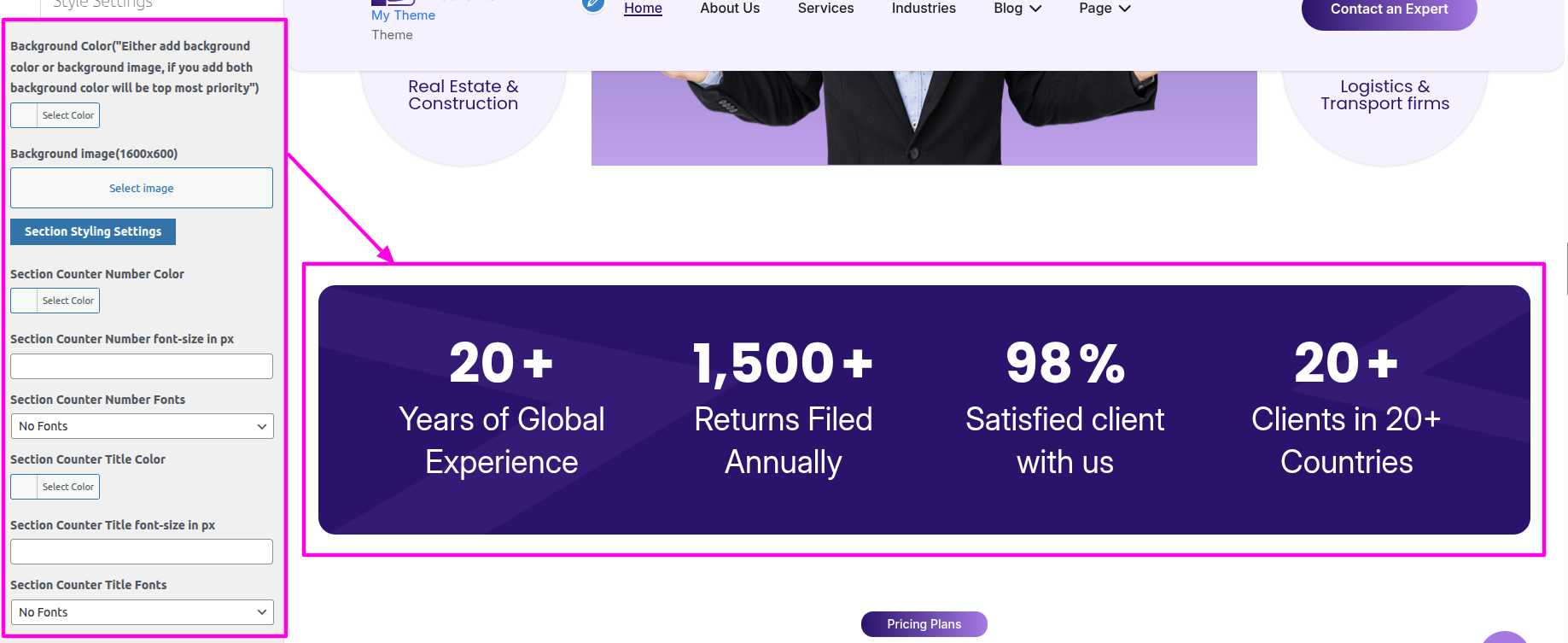
Task: Open Section Counter Number Fonts dropdown
Action: tap(142, 426)
